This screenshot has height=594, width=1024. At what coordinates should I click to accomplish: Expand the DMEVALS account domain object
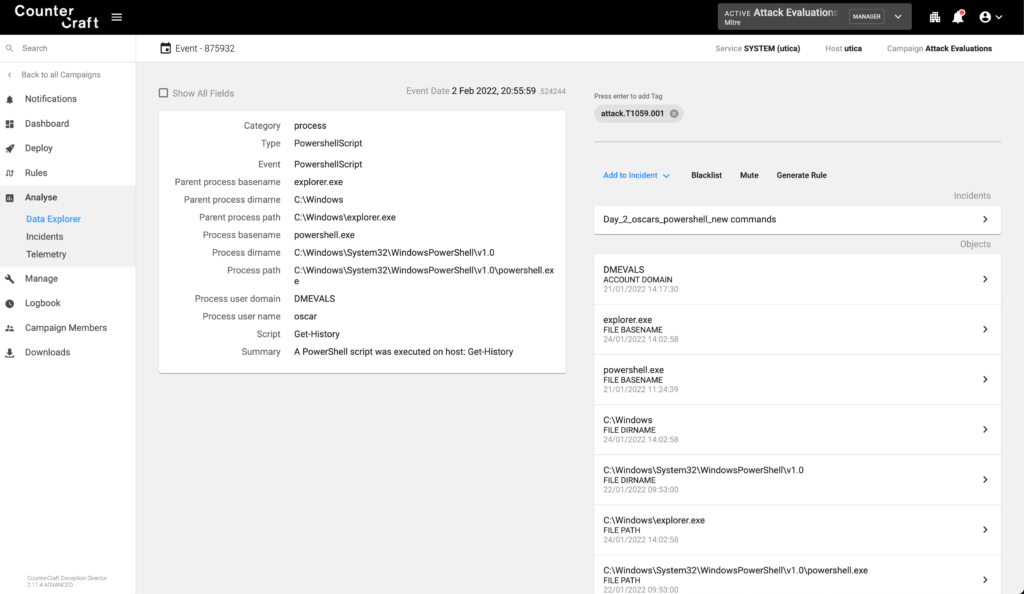coord(984,279)
